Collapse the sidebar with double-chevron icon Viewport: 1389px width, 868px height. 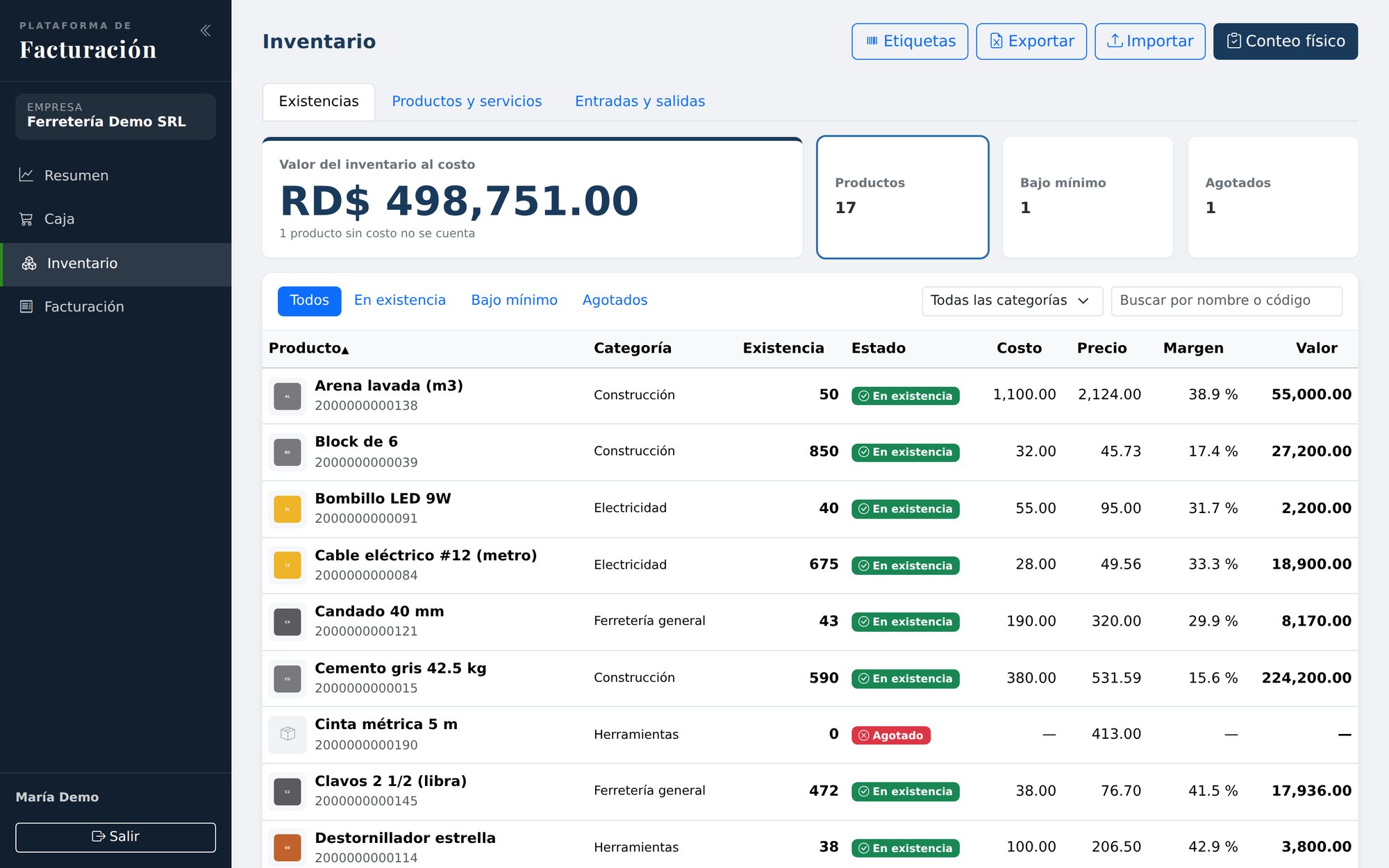pos(206,31)
